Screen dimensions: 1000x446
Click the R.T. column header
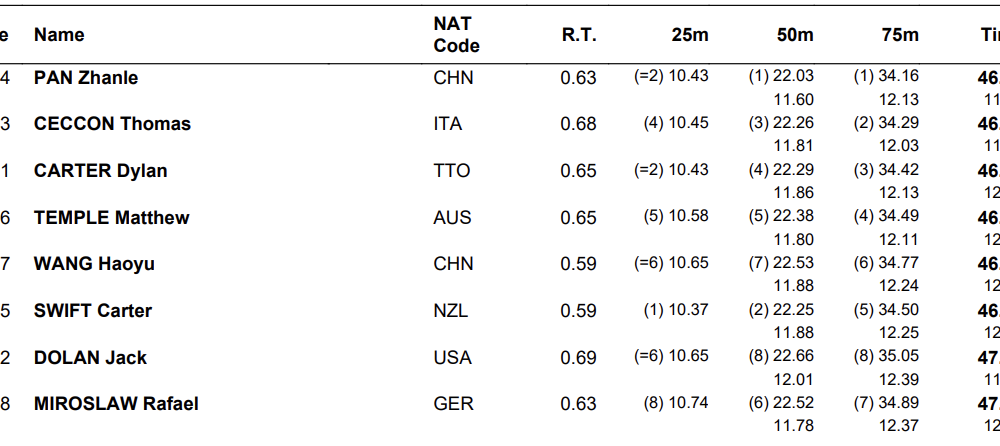pyautogui.click(x=579, y=35)
